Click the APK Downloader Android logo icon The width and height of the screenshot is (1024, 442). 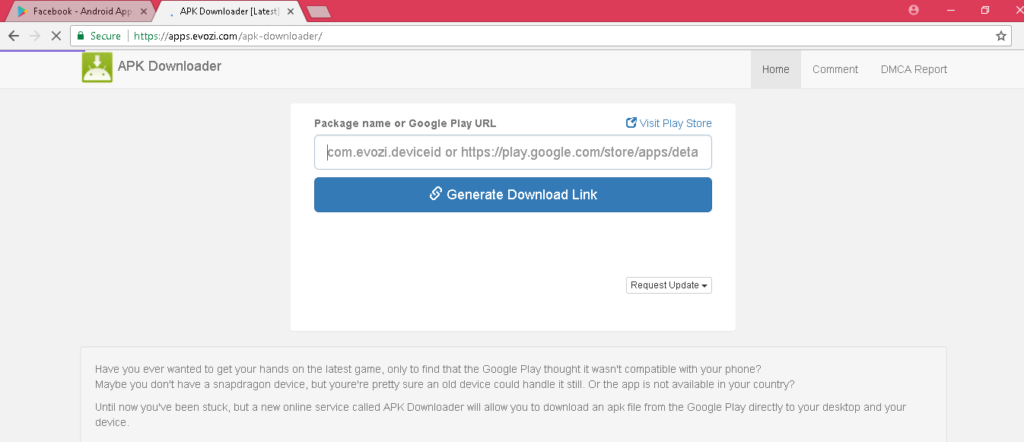pos(97,67)
